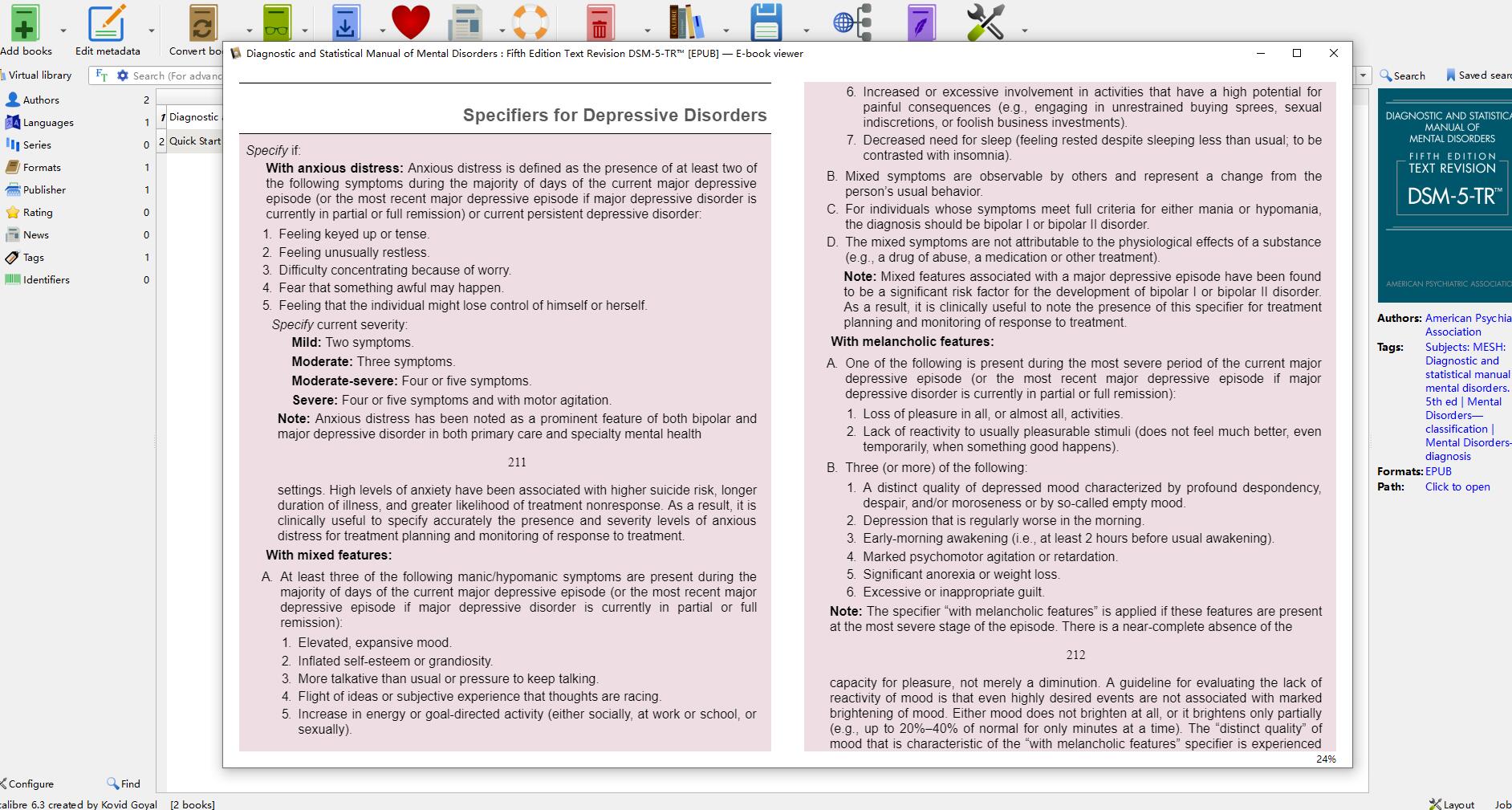Image resolution: width=1512 pixels, height=810 pixels.
Task: Click the green View book icon
Action: click(x=277, y=22)
